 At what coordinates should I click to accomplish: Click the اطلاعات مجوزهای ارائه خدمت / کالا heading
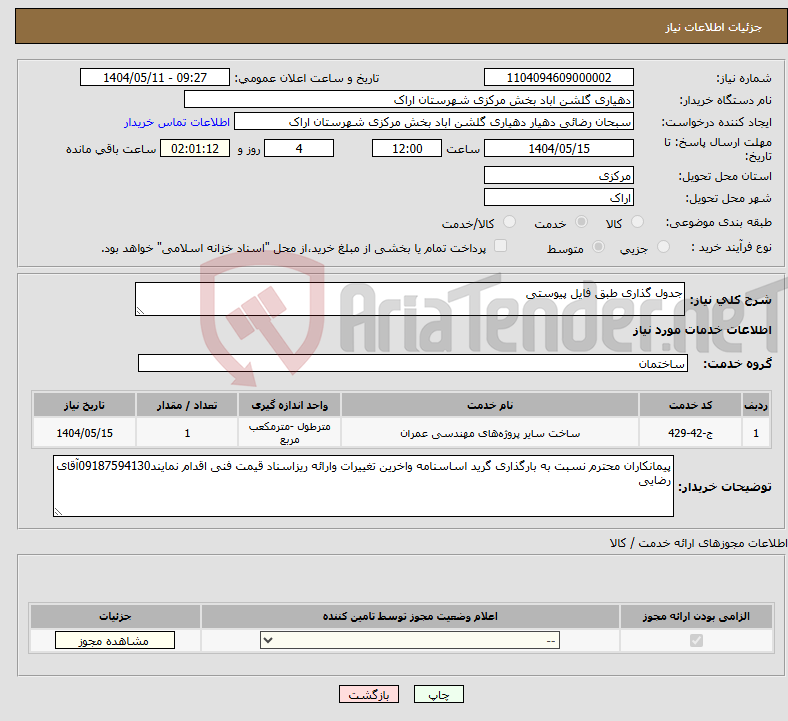pos(698,543)
